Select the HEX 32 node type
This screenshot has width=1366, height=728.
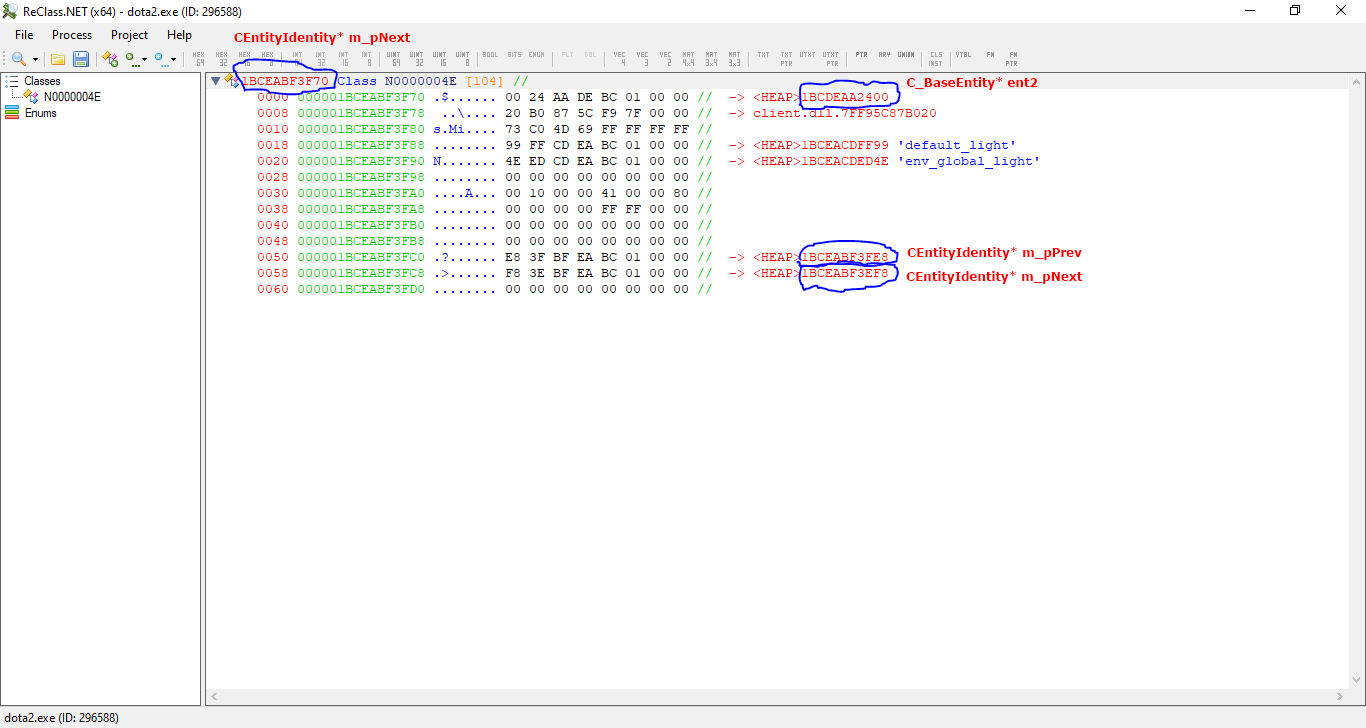[221, 59]
